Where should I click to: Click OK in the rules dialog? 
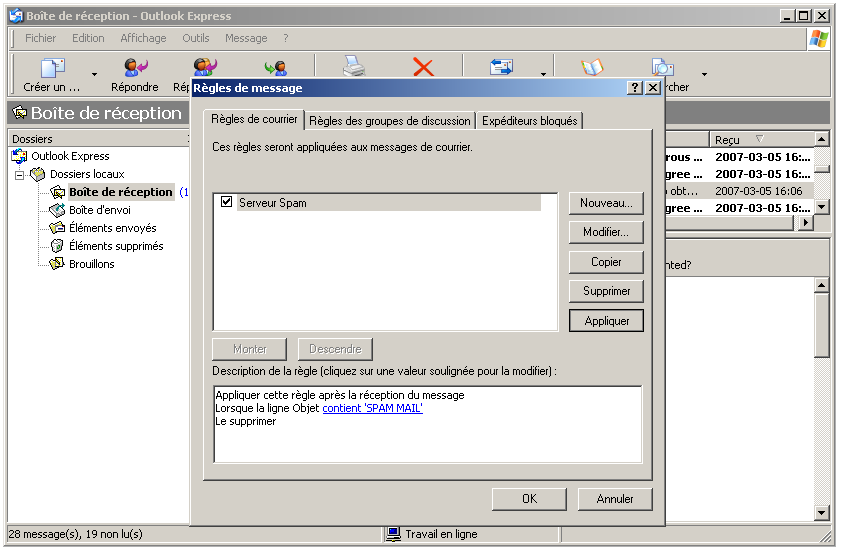tap(529, 499)
